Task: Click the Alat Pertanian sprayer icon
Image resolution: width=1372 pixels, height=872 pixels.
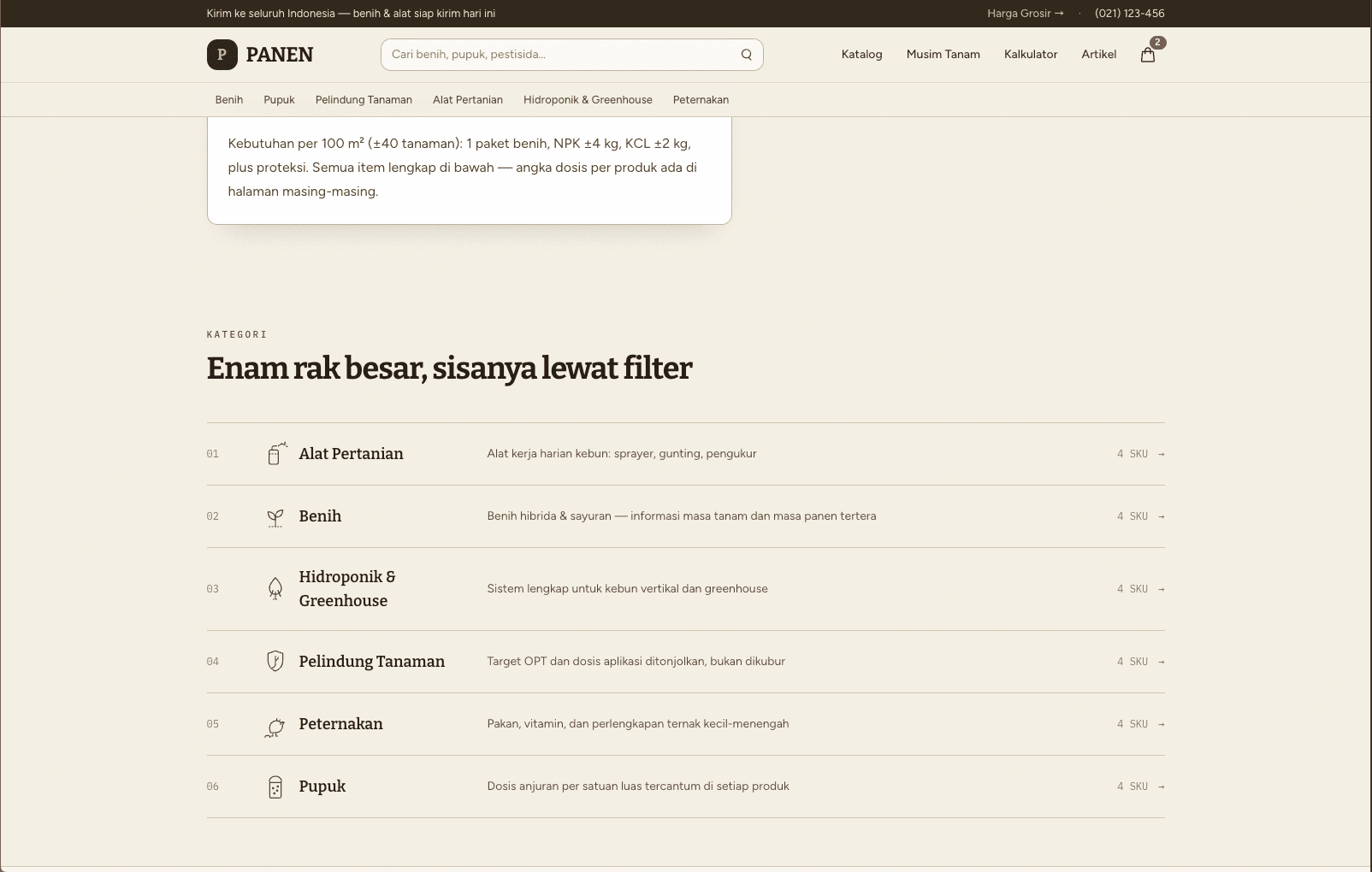Action: tap(275, 454)
